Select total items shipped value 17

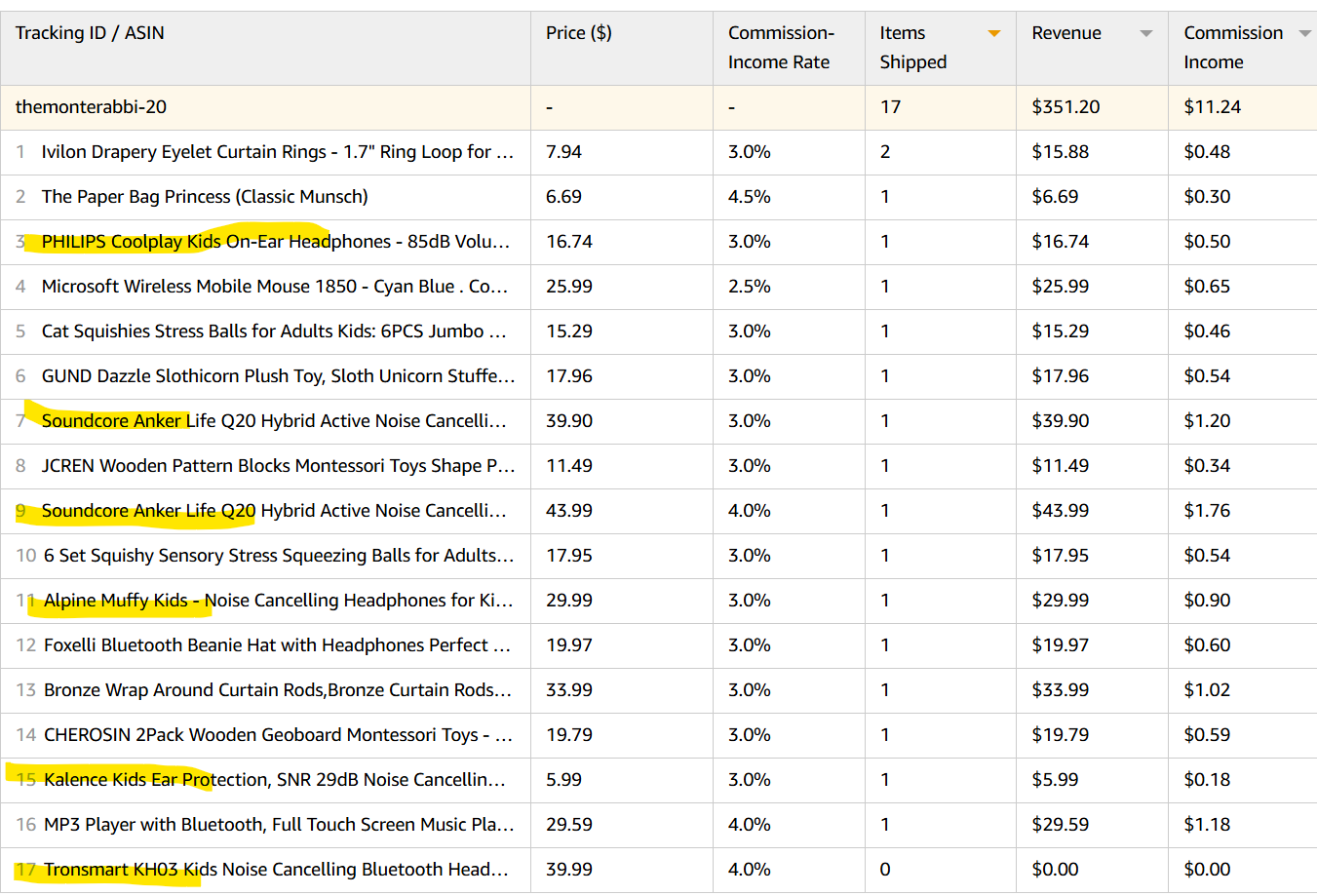click(x=890, y=107)
